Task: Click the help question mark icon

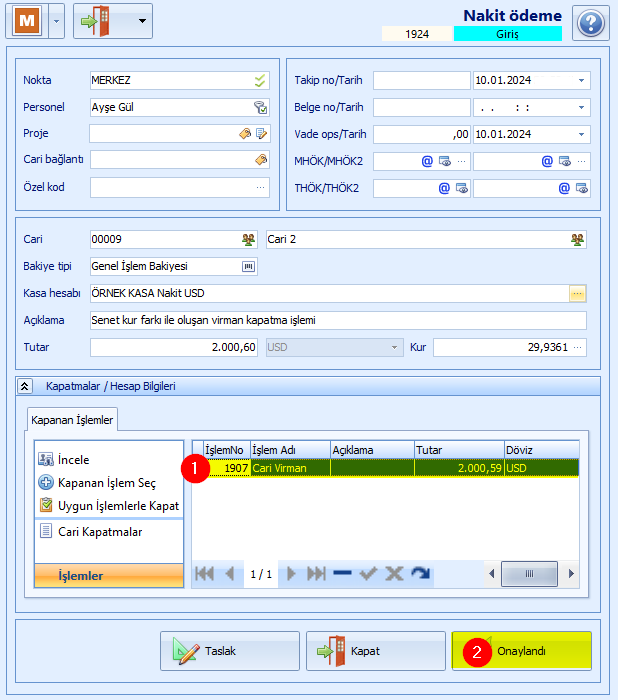Action: (x=590, y=22)
